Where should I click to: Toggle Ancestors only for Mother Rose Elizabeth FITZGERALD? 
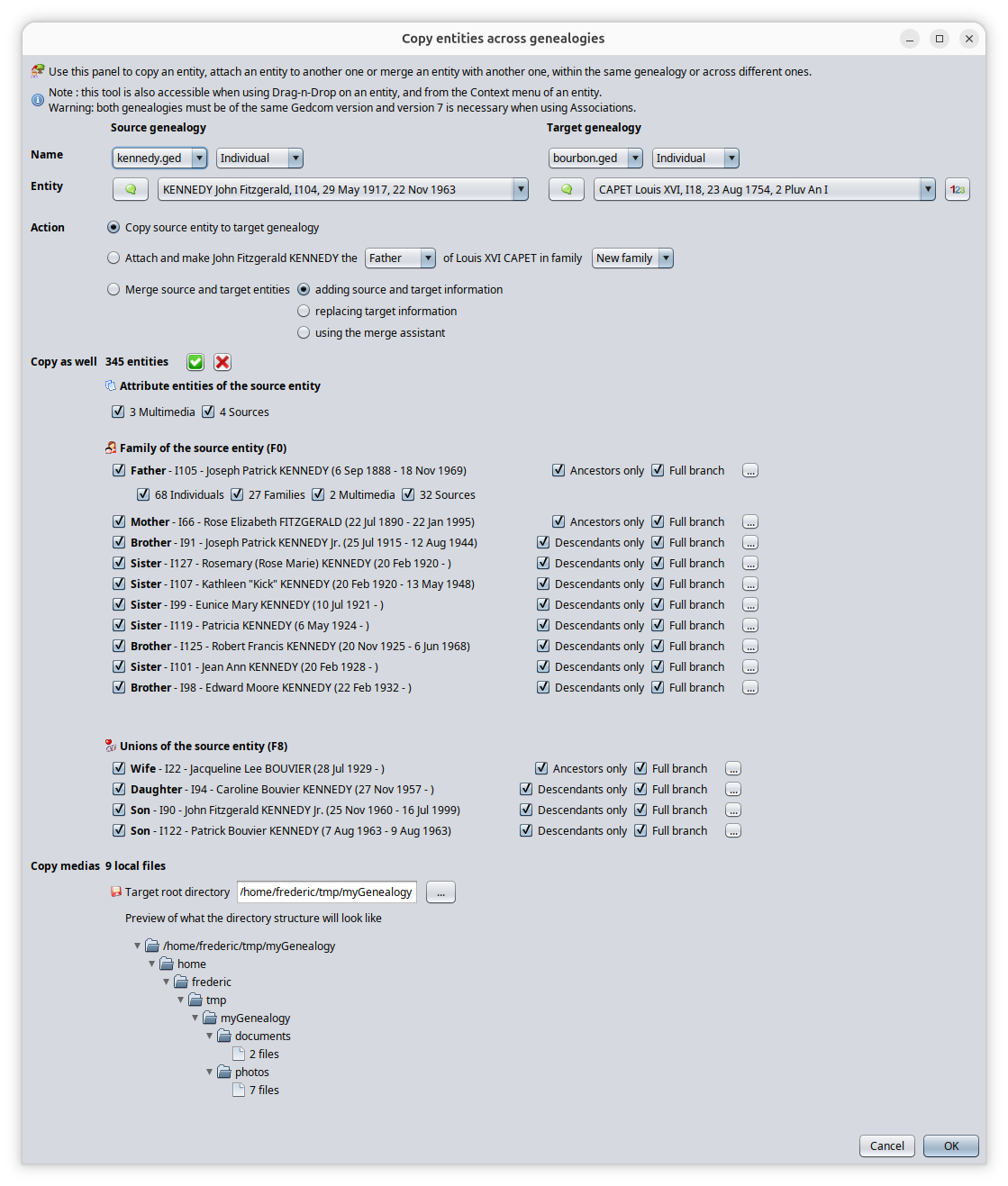[x=558, y=522]
